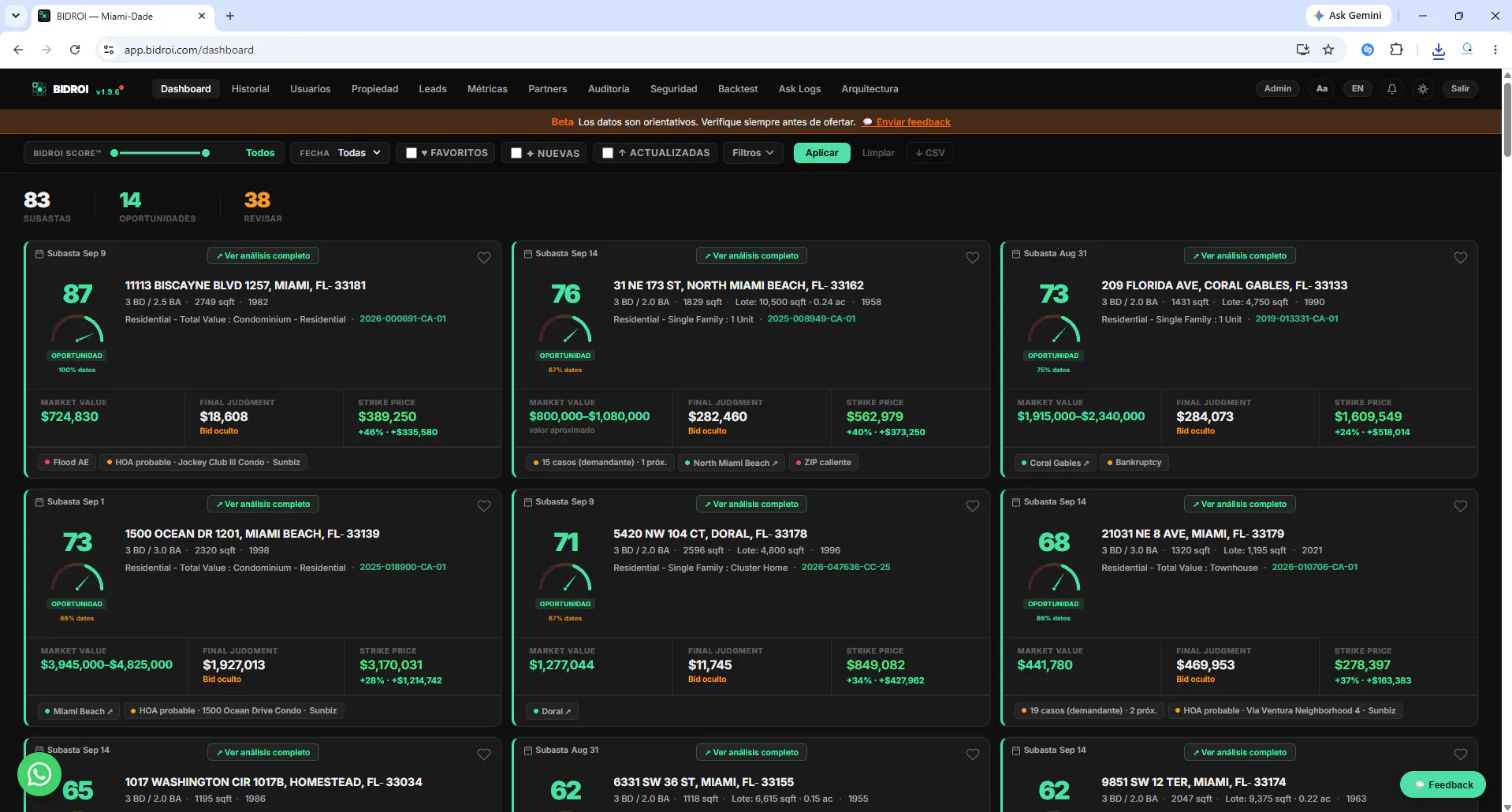Bookmark this page with the star icon
The height and width of the screenshot is (812, 1512).
(1328, 50)
